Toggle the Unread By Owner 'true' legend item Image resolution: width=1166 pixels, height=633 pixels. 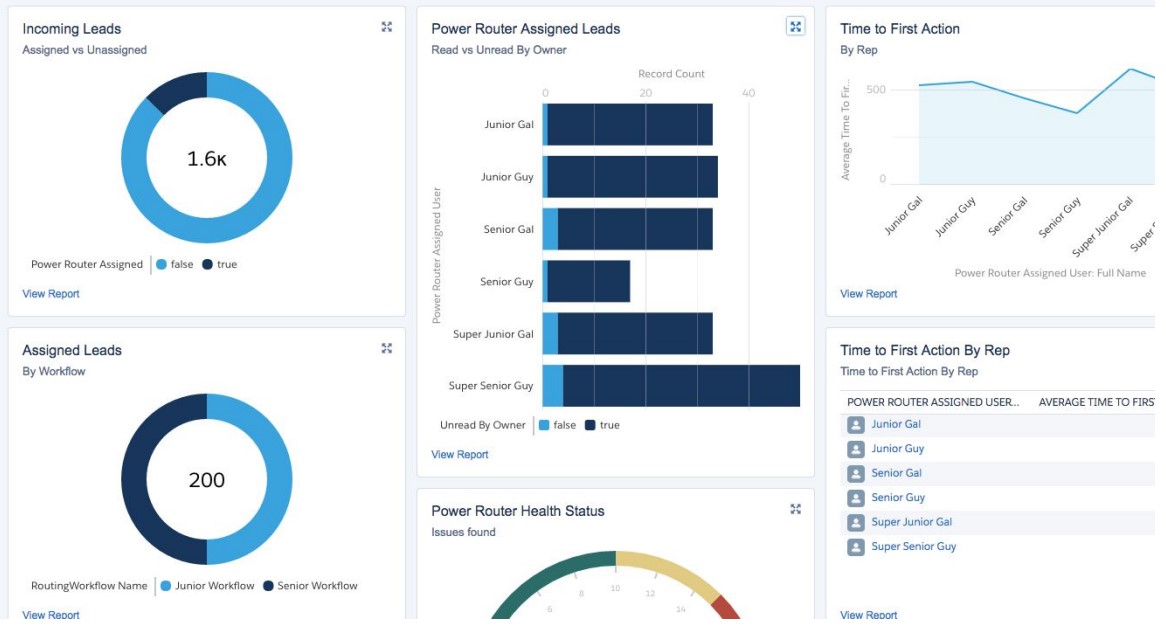[602, 425]
